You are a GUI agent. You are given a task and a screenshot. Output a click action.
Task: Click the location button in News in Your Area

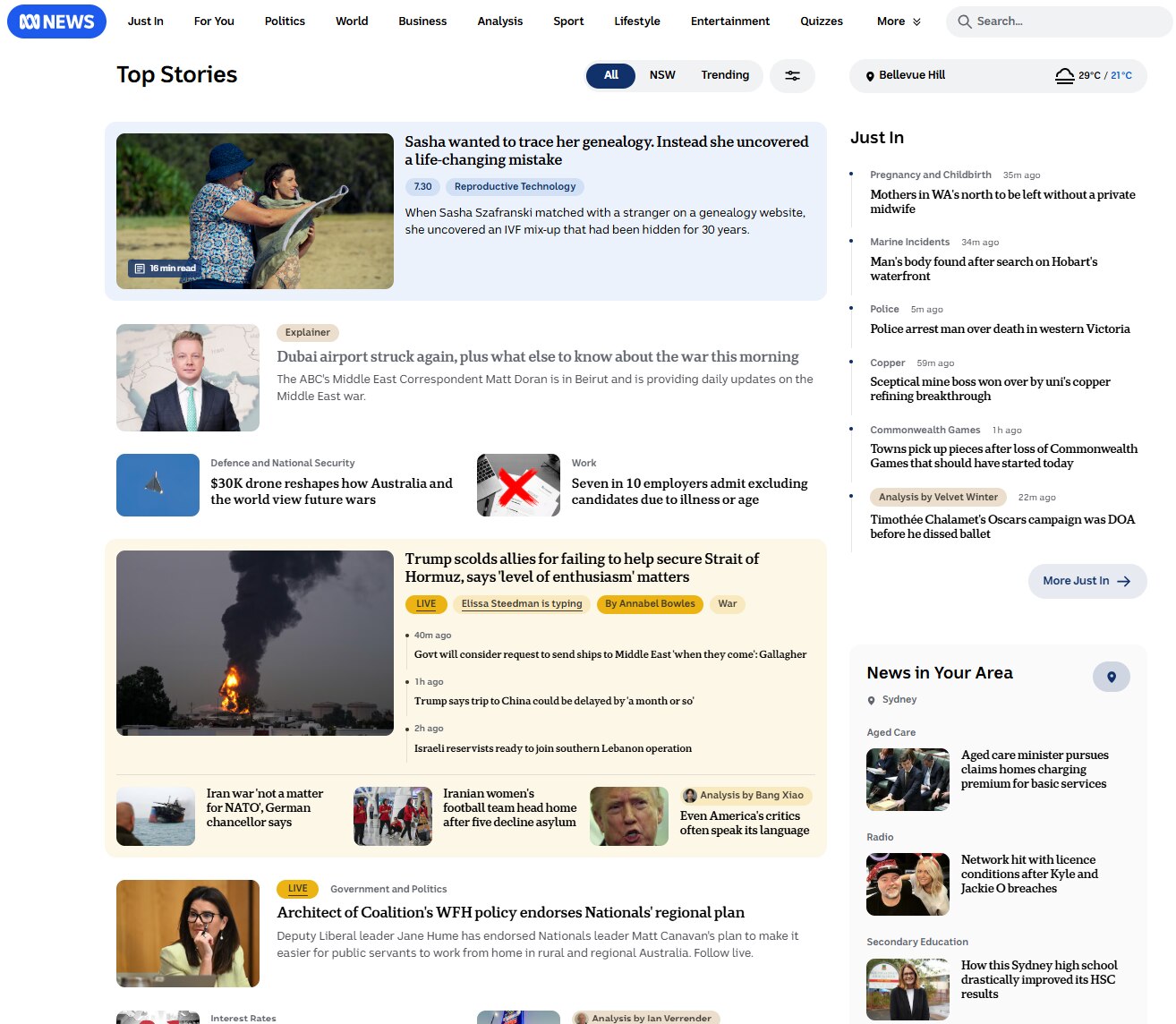coord(1112,677)
